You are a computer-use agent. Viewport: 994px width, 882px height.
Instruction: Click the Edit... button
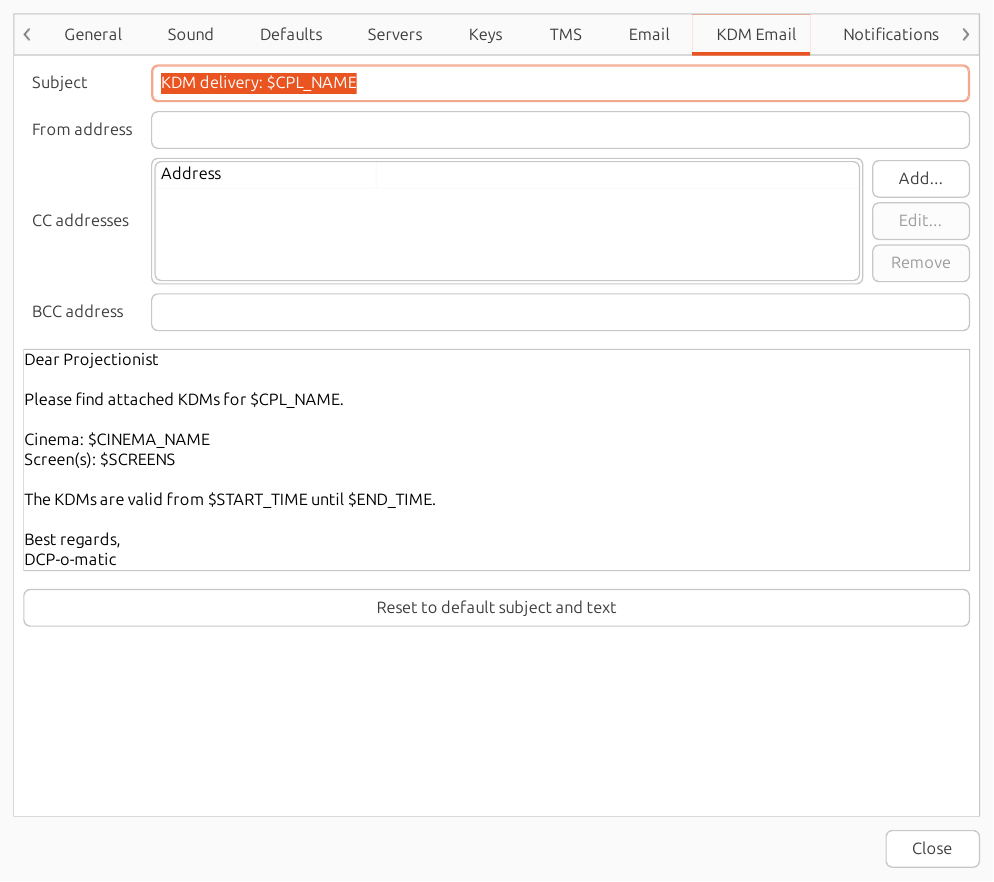point(920,221)
